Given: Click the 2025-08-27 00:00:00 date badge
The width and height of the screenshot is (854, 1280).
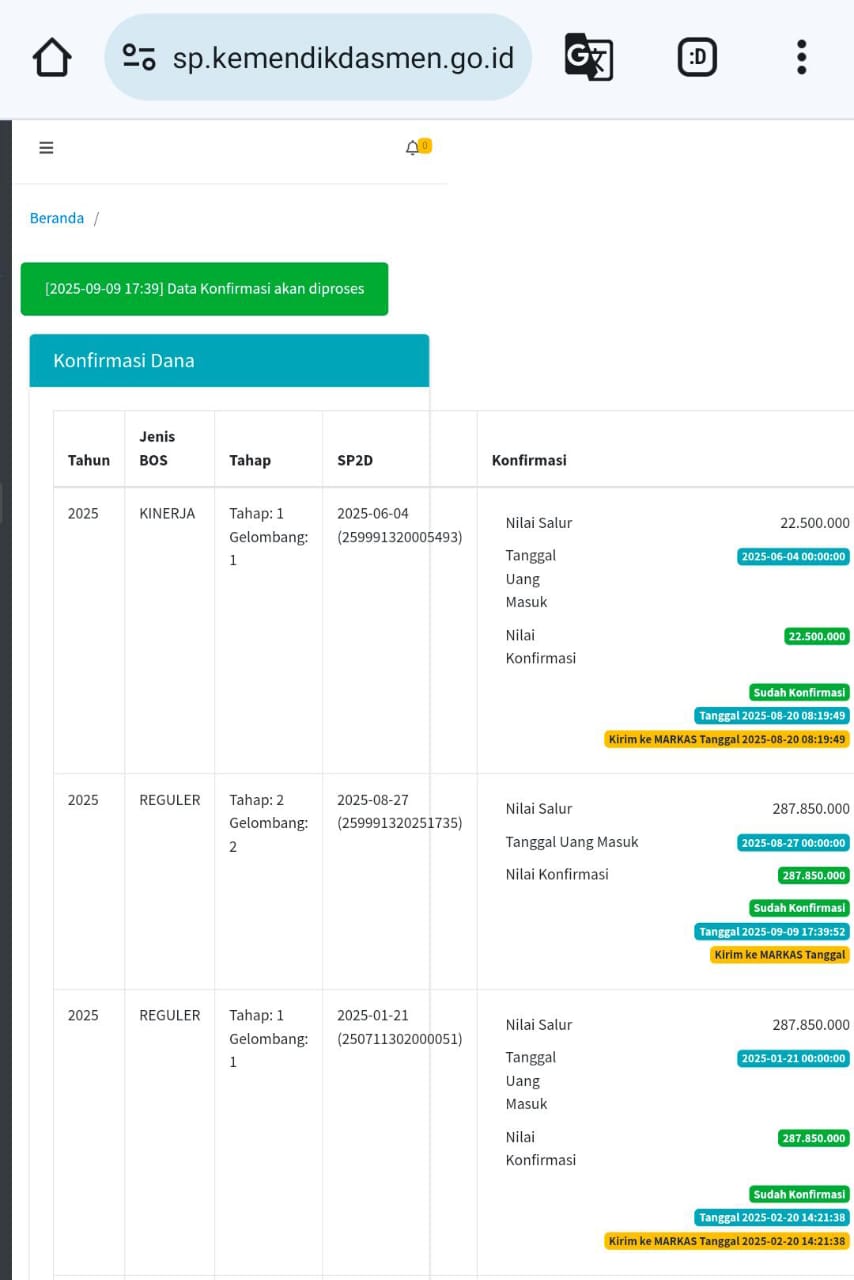Looking at the screenshot, I should pyautogui.click(x=793, y=843).
